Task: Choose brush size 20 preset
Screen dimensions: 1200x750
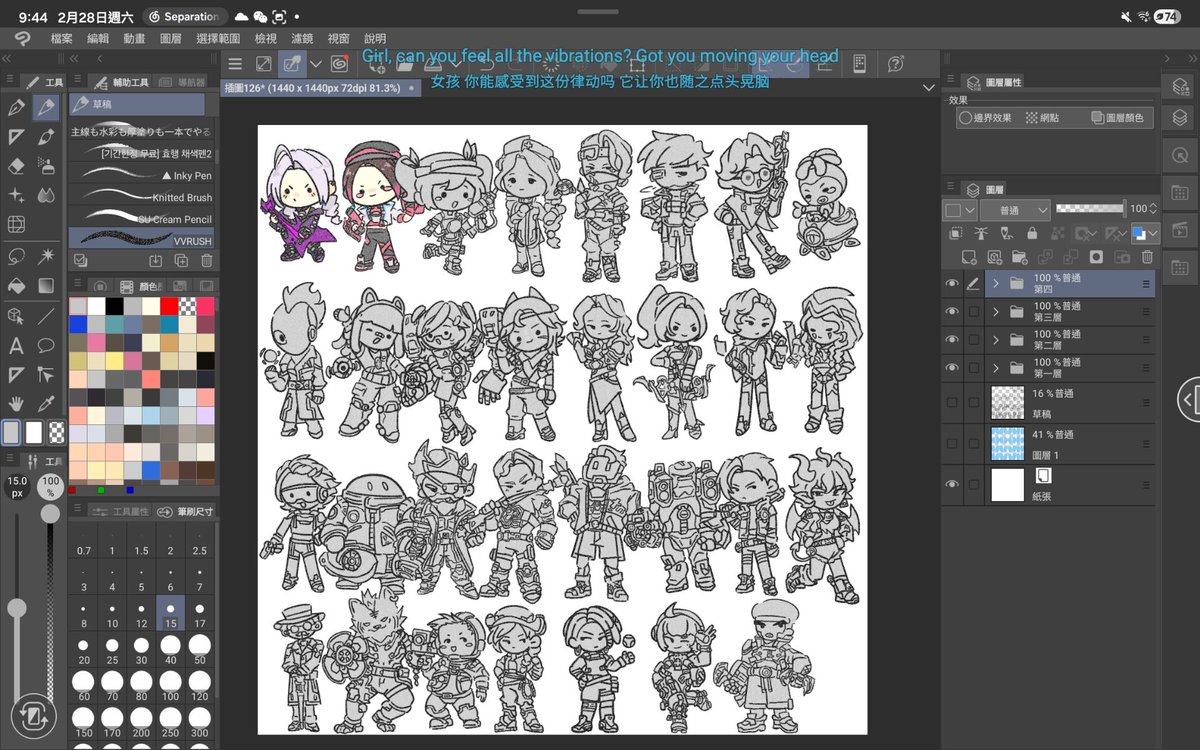Action: pos(84,650)
